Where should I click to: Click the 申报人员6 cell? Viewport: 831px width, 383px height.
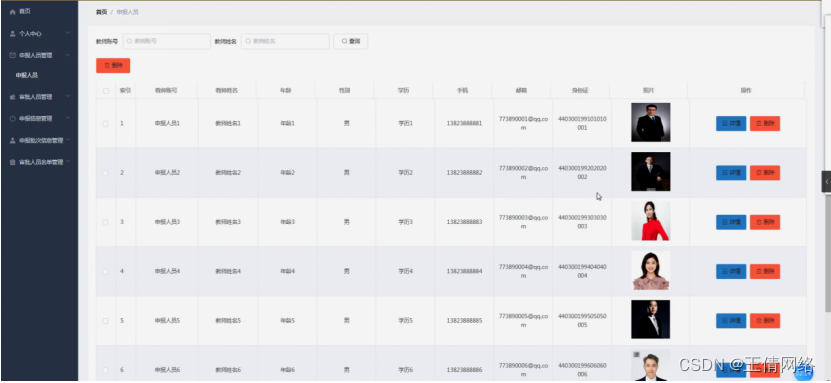167,370
